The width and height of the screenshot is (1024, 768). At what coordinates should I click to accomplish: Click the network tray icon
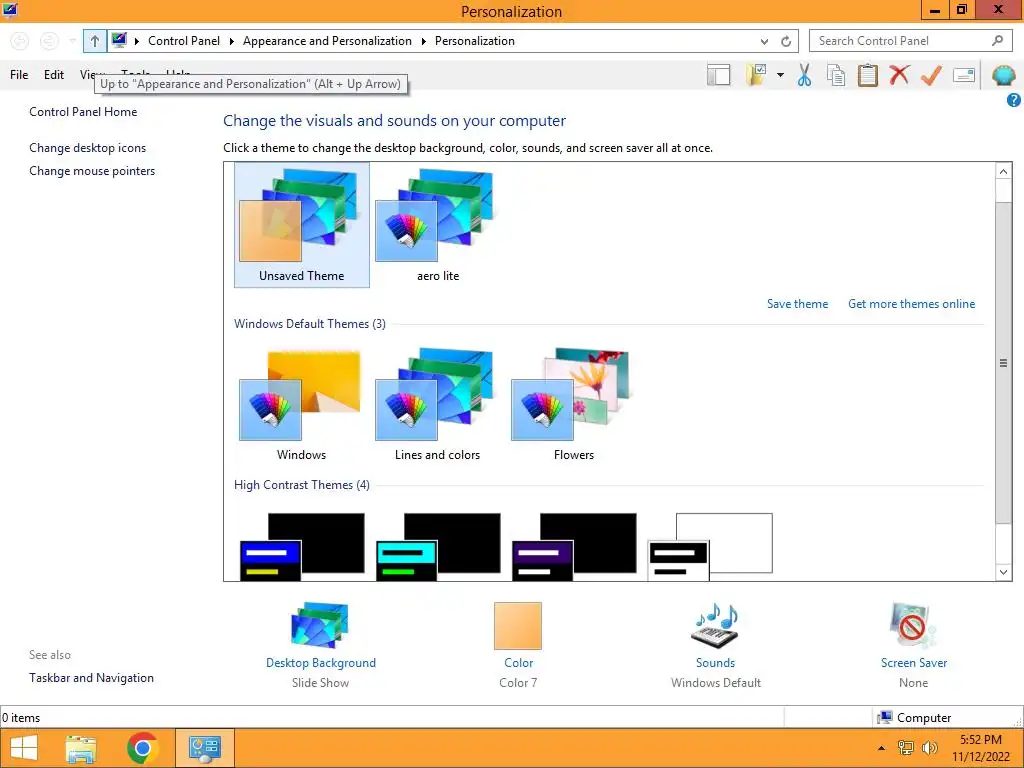[x=905, y=748]
